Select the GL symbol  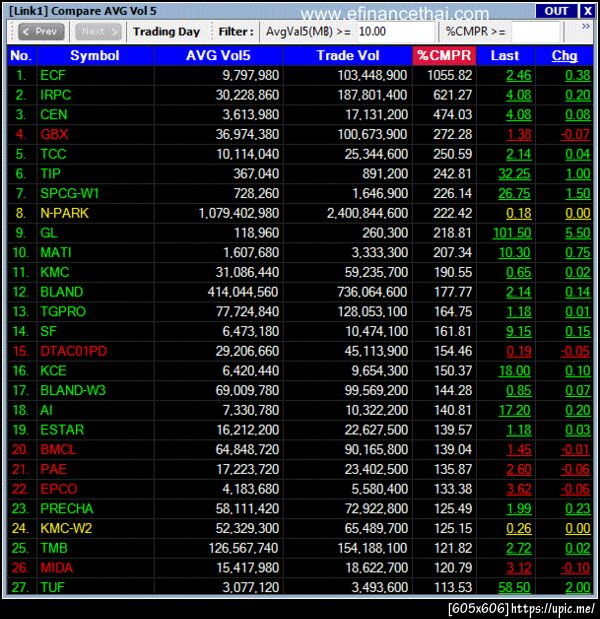pyautogui.click(x=49, y=233)
